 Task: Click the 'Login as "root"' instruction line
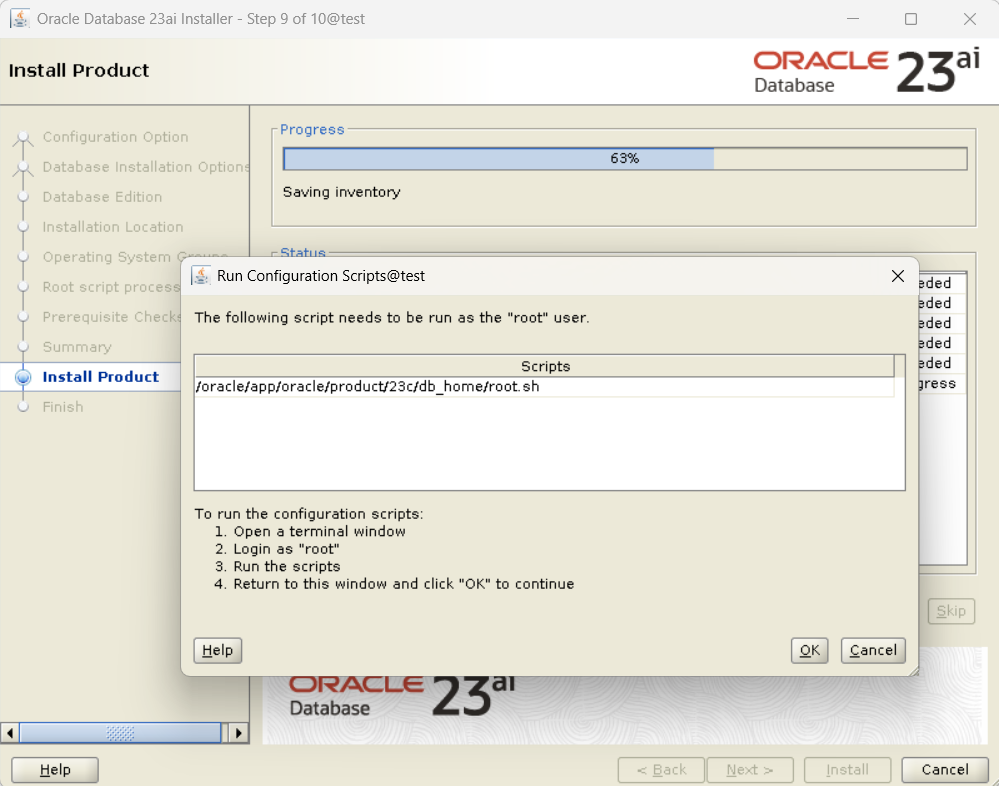tap(286, 548)
